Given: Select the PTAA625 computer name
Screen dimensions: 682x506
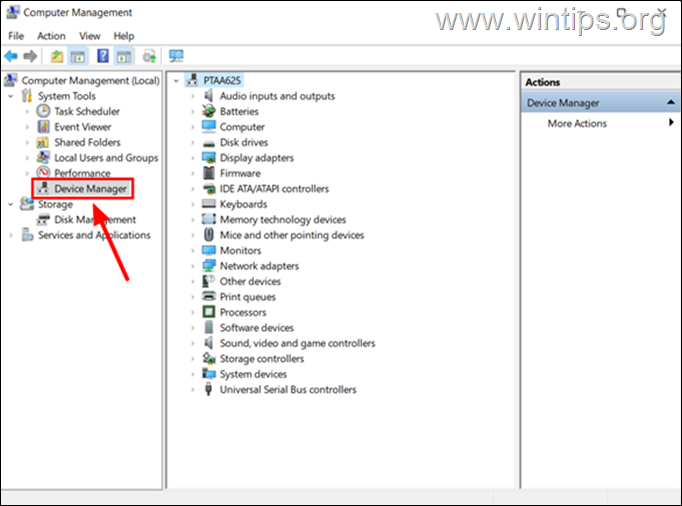Looking at the screenshot, I should click(222, 80).
